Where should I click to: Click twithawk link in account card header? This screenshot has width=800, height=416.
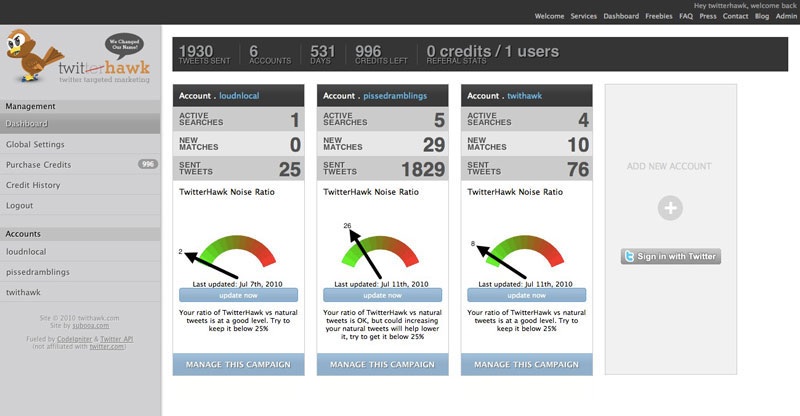coord(524,95)
